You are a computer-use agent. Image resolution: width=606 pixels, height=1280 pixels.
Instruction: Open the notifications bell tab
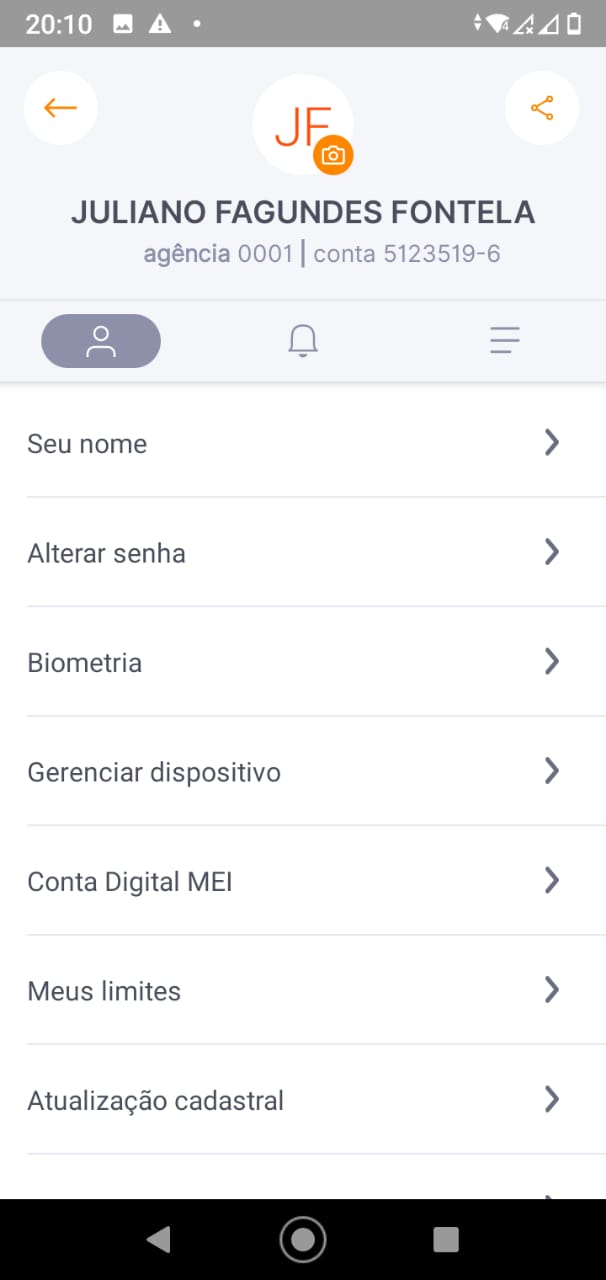(303, 341)
